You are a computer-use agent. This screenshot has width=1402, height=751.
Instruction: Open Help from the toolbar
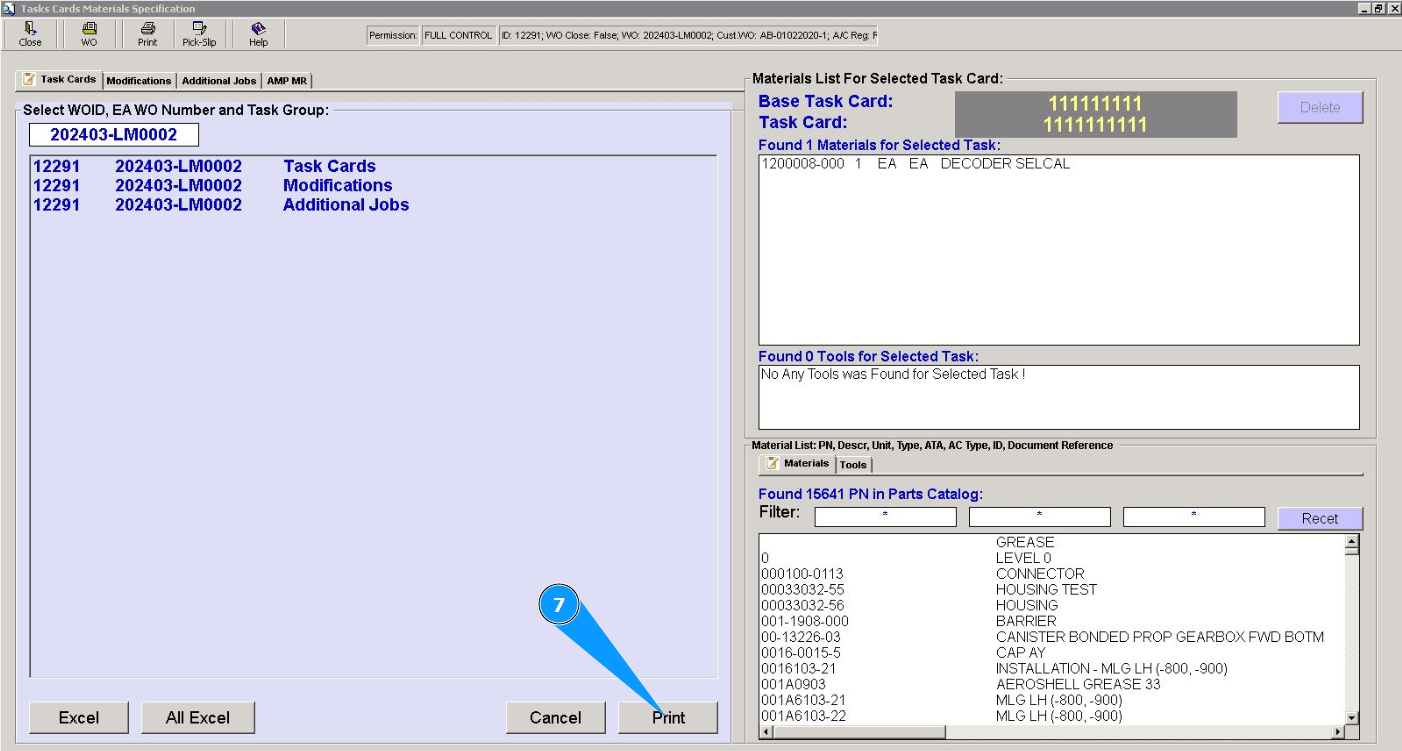click(258, 35)
